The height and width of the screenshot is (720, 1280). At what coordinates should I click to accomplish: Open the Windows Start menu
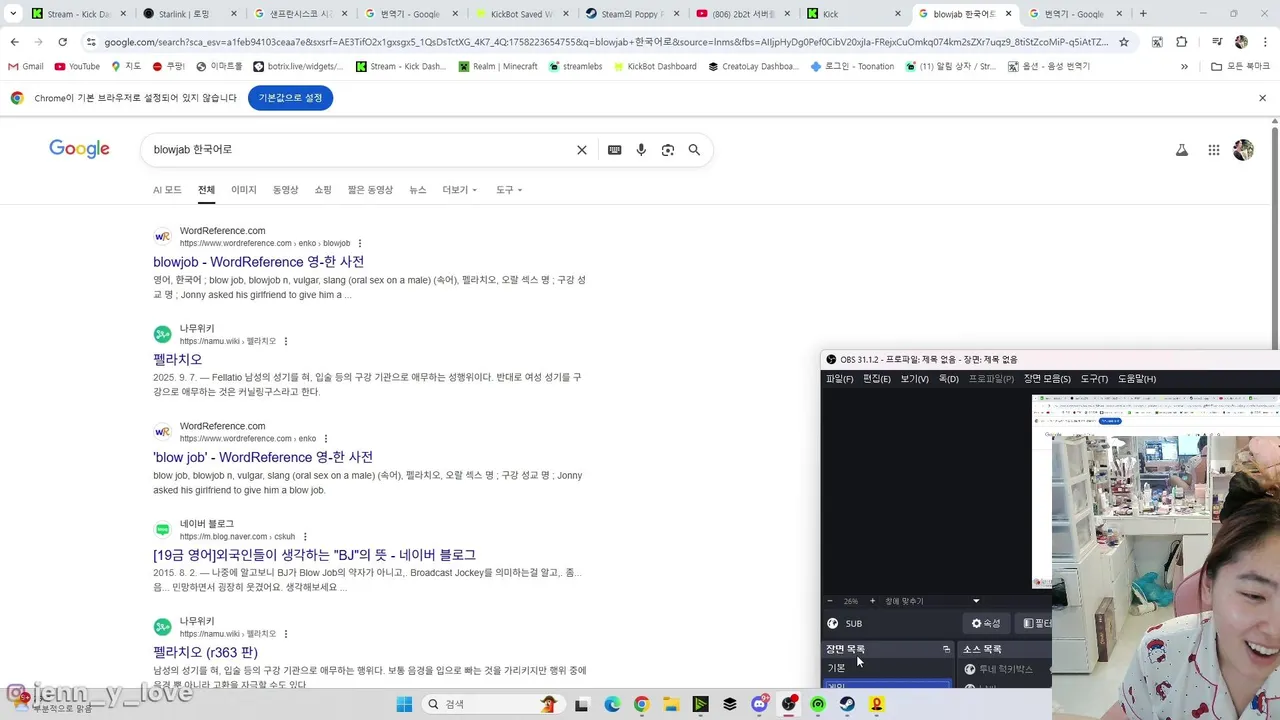click(404, 704)
